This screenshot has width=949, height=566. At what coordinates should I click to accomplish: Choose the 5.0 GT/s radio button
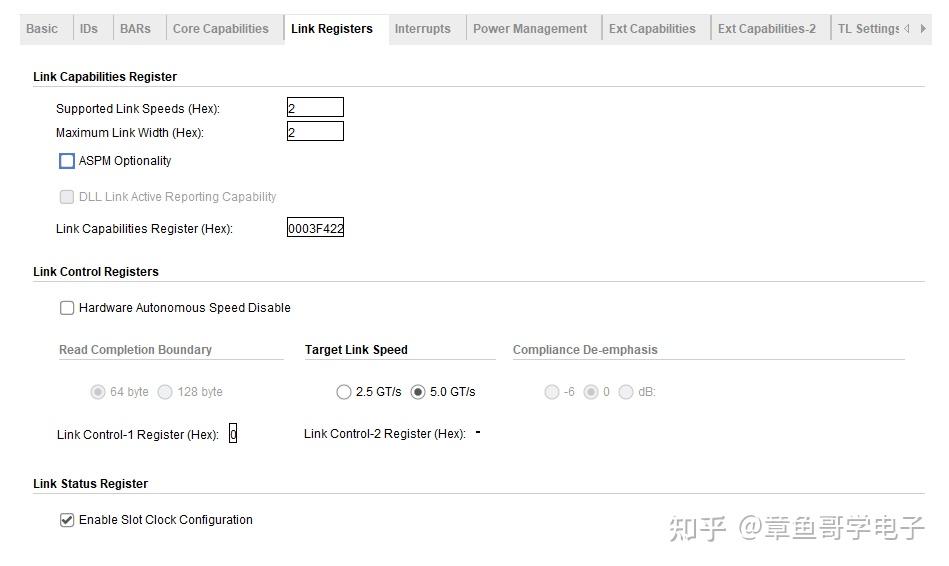418,392
